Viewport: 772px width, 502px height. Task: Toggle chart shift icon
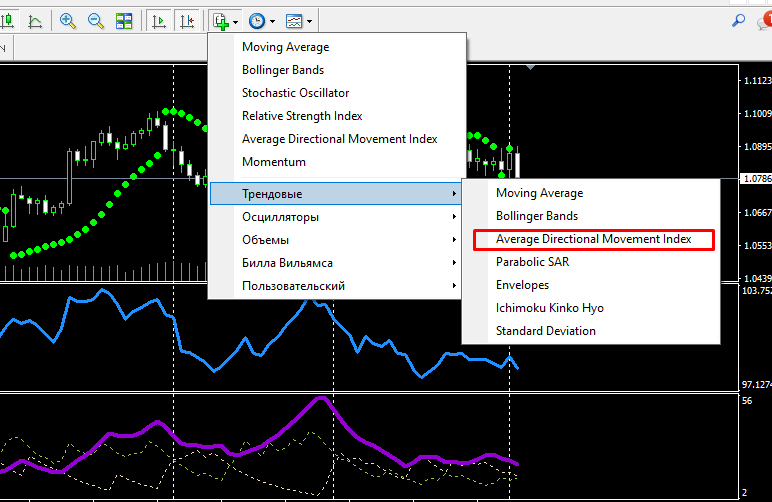(x=187, y=21)
